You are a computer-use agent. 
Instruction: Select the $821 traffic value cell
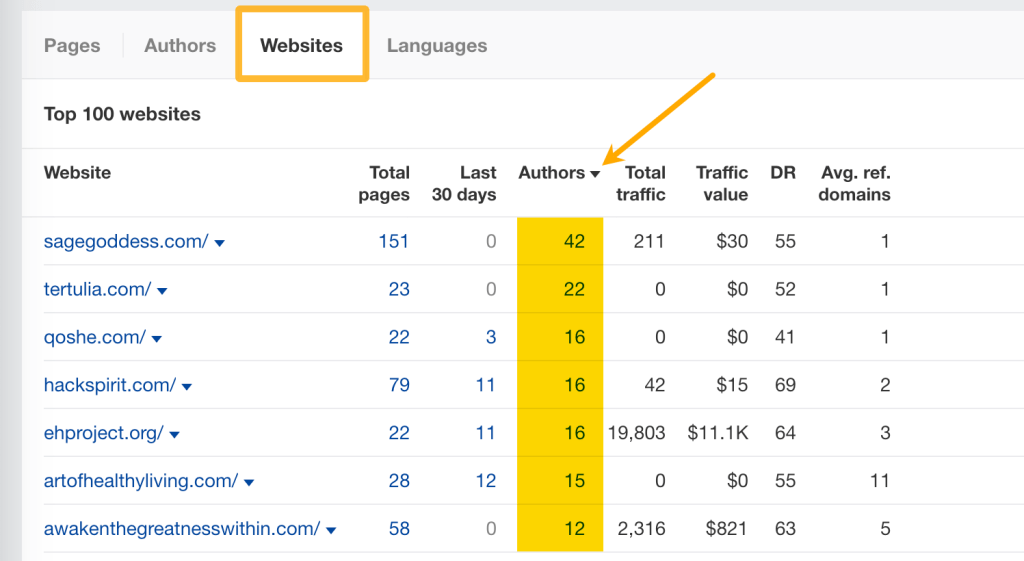click(x=726, y=528)
